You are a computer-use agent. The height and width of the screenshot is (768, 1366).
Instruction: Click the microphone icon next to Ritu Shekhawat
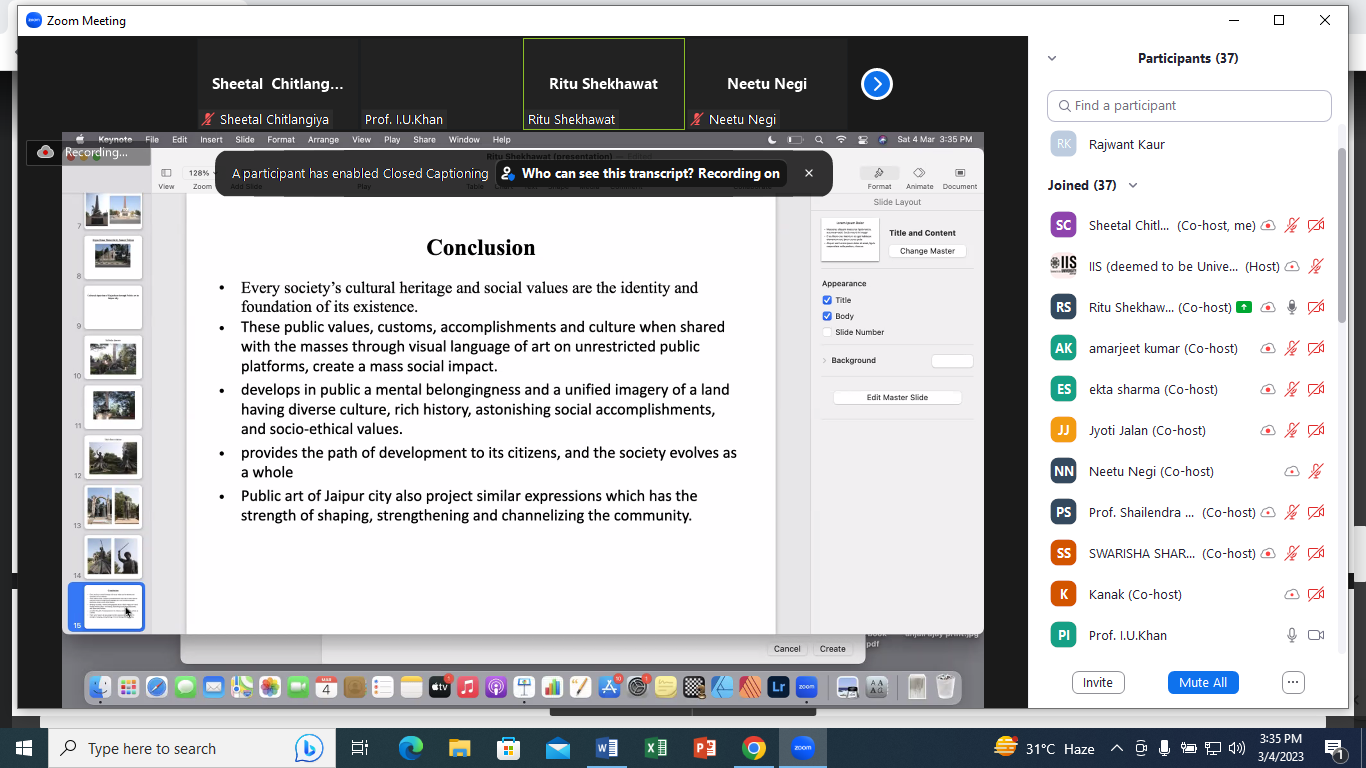tap(1292, 307)
